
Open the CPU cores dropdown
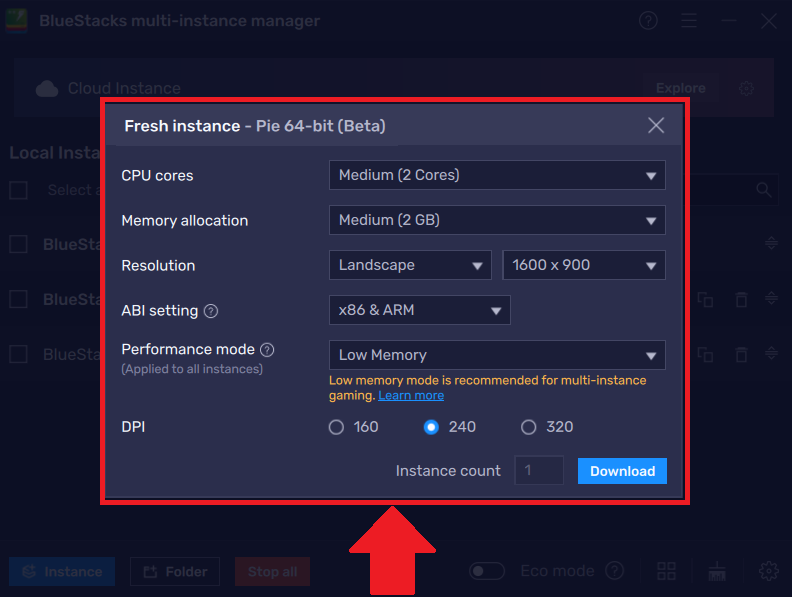click(497, 175)
